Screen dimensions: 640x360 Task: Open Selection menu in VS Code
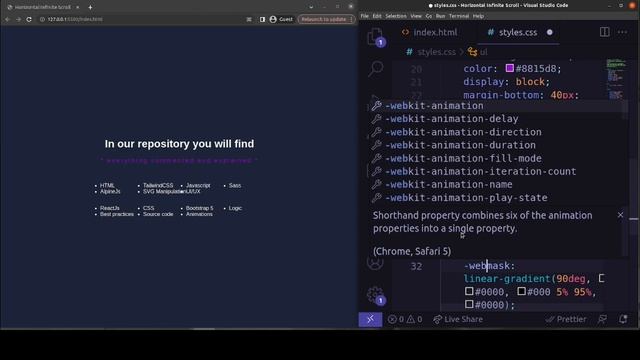click(396, 16)
